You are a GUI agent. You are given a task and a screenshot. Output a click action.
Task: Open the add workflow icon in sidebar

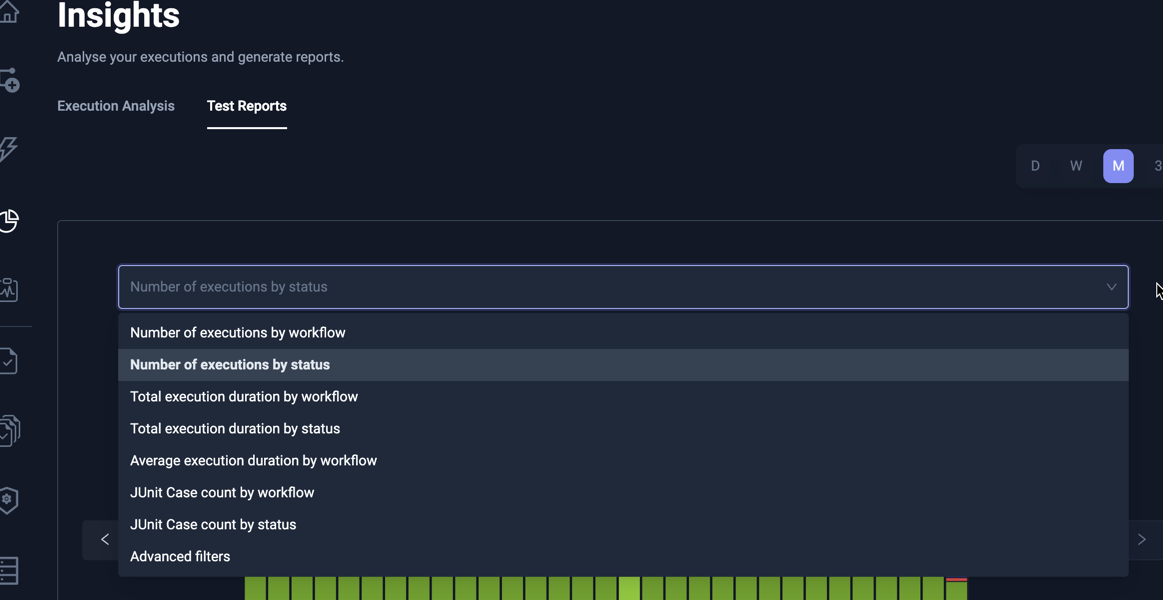pyautogui.click(x=9, y=80)
